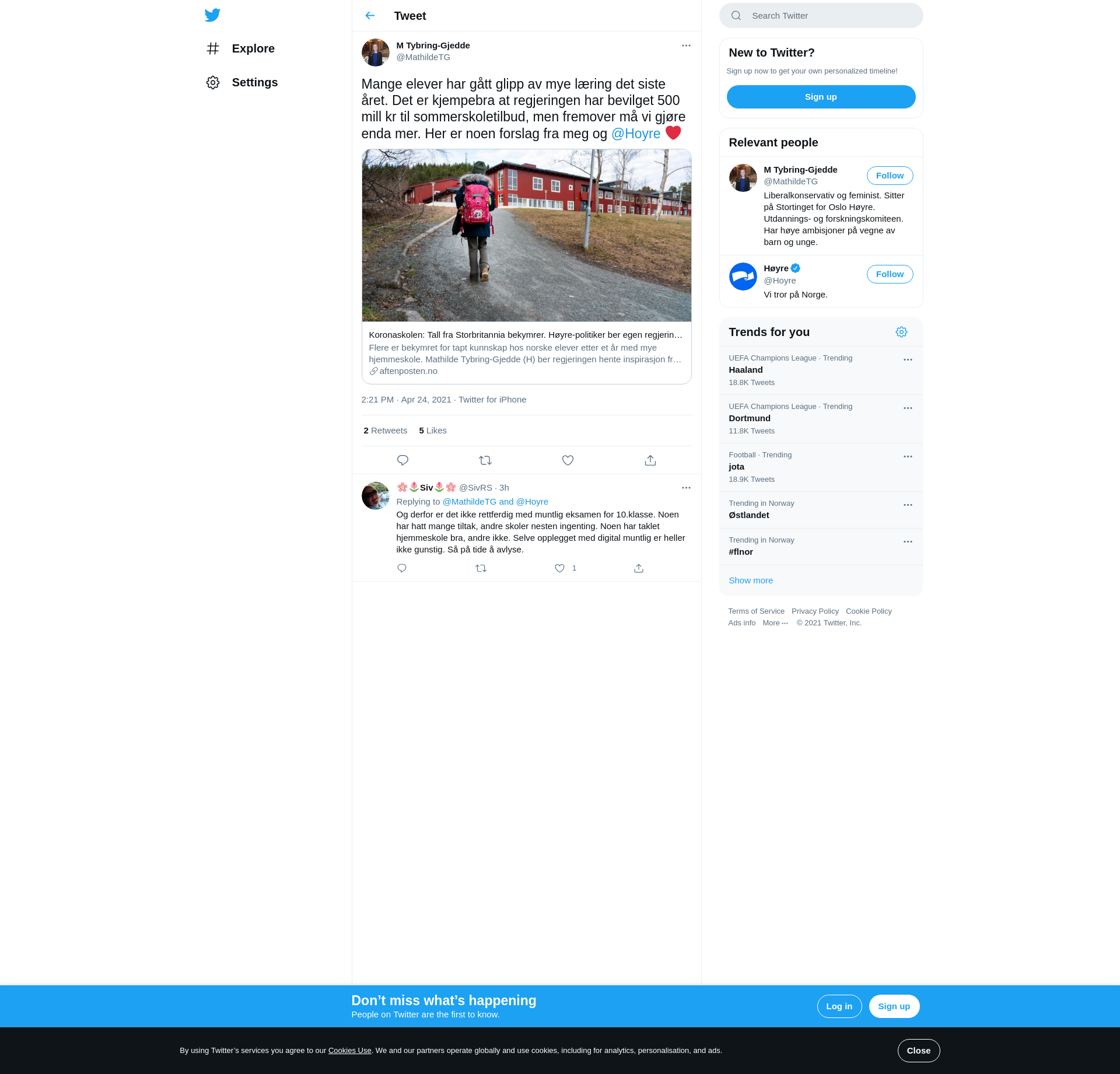Click the @SivRS handle
Image resolution: width=1120 pixels, height=1074 pixels.
pos(475,488)
